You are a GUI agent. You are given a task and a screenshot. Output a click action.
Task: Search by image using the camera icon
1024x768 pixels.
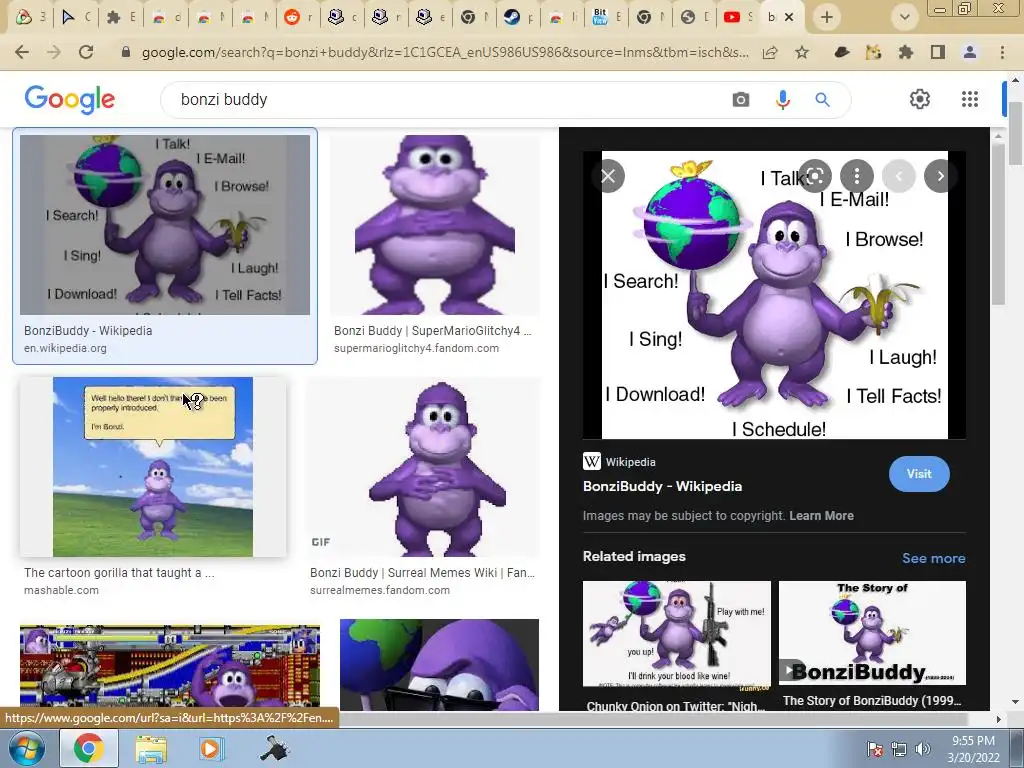tap(741, 100)
